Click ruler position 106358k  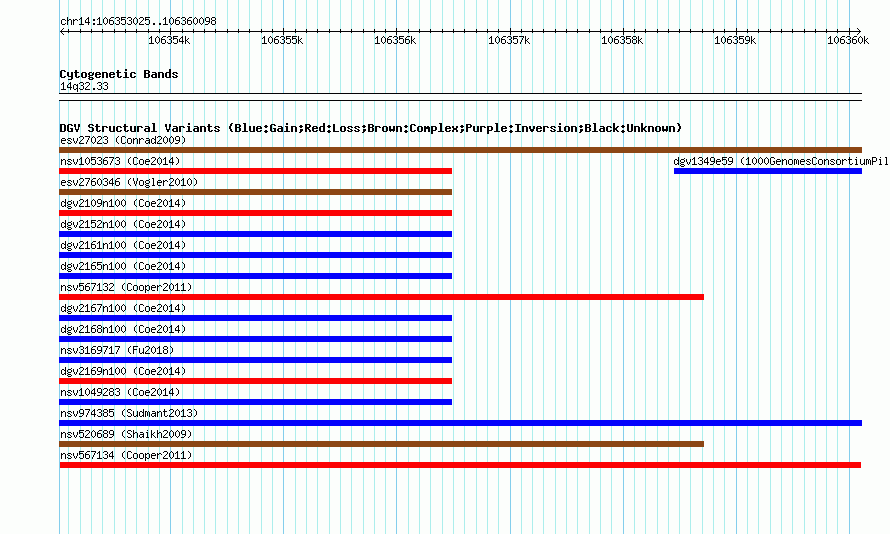pos(622,40)
